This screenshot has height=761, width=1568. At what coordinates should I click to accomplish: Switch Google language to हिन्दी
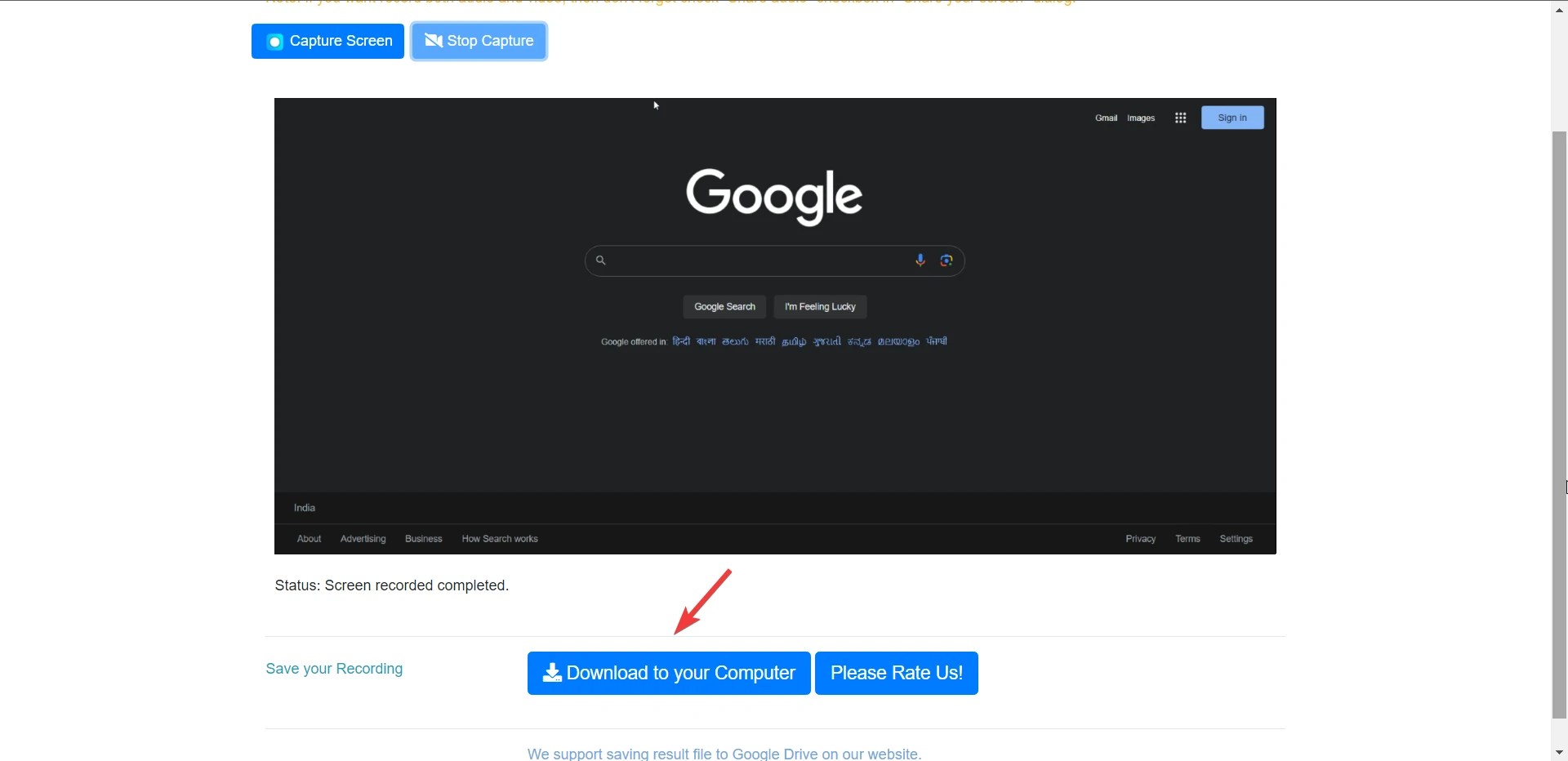(x=679, y=341)
